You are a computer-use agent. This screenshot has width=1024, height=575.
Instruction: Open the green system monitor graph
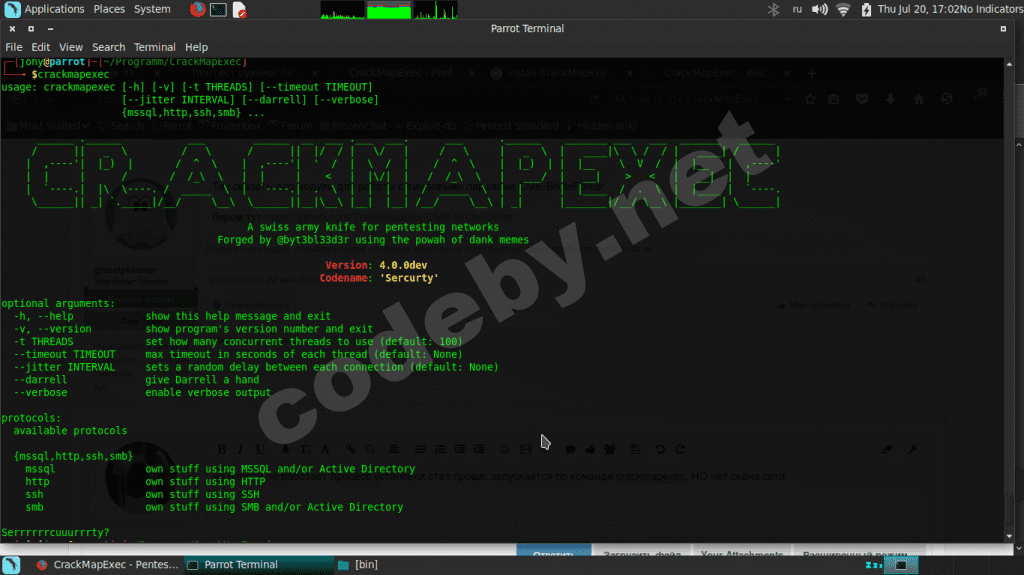[x=389, y=10]
